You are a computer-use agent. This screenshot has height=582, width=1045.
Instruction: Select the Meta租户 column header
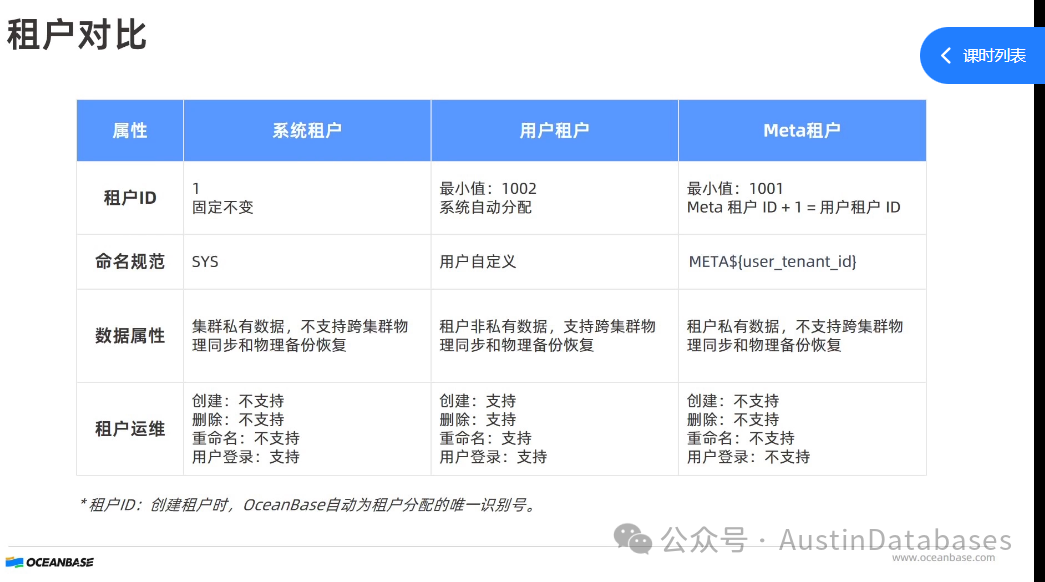[x=802, y=131]
